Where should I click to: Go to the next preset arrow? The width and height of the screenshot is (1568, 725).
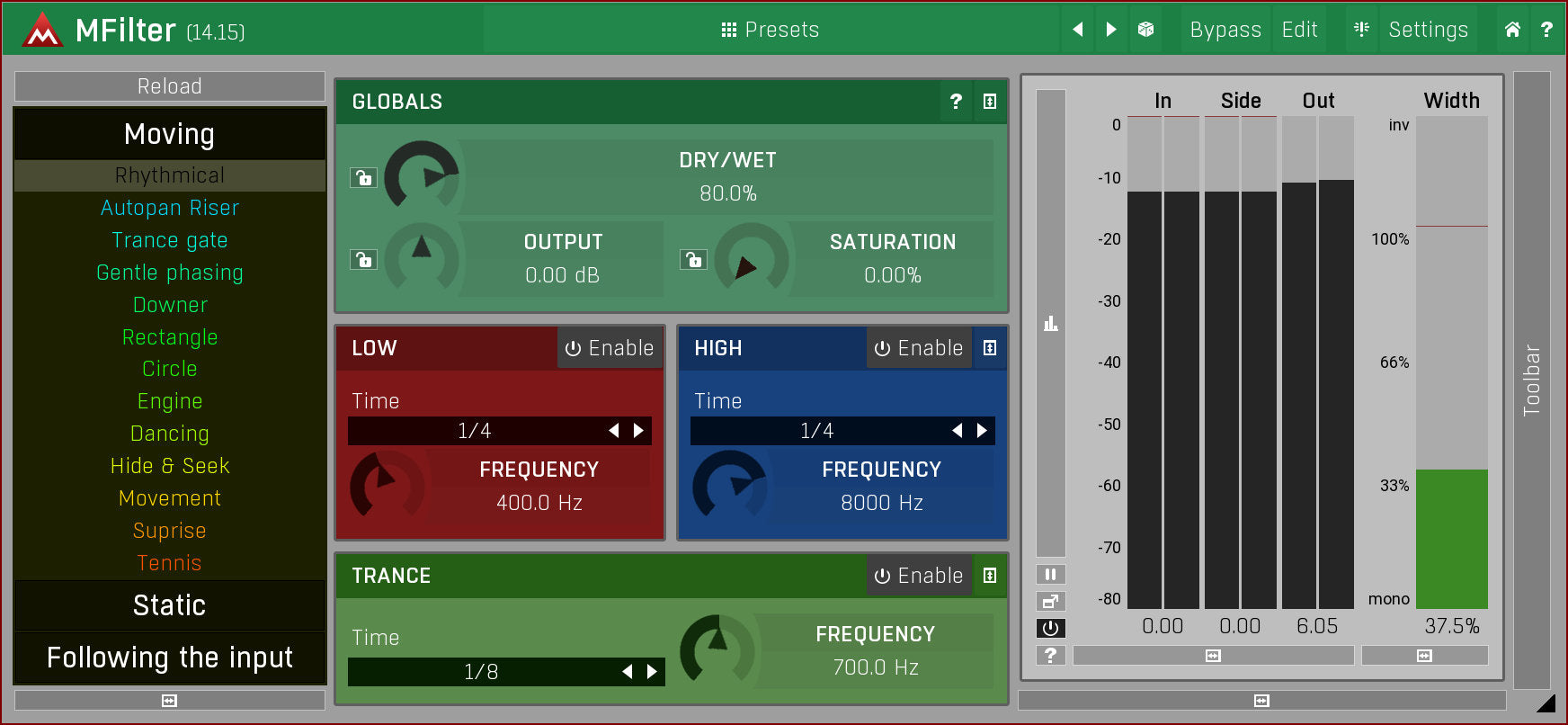[1111, 30]
